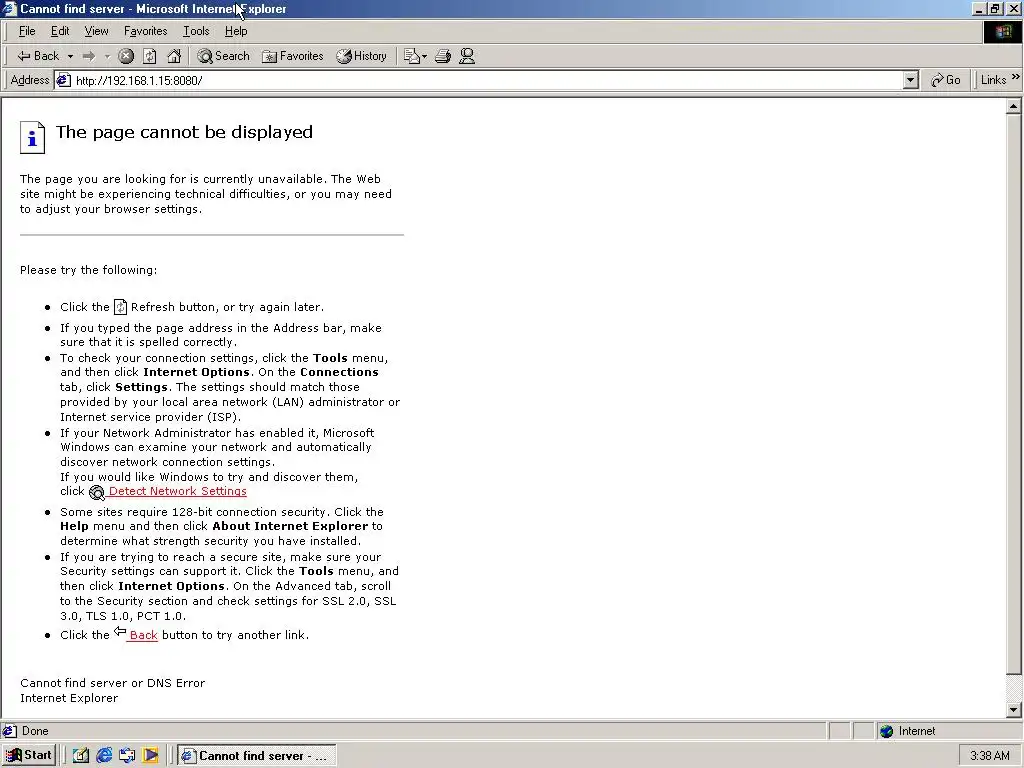Expand the address bar dropdown list
The width and height of the screenshot is (1024, 768).
tap(911, 80)
